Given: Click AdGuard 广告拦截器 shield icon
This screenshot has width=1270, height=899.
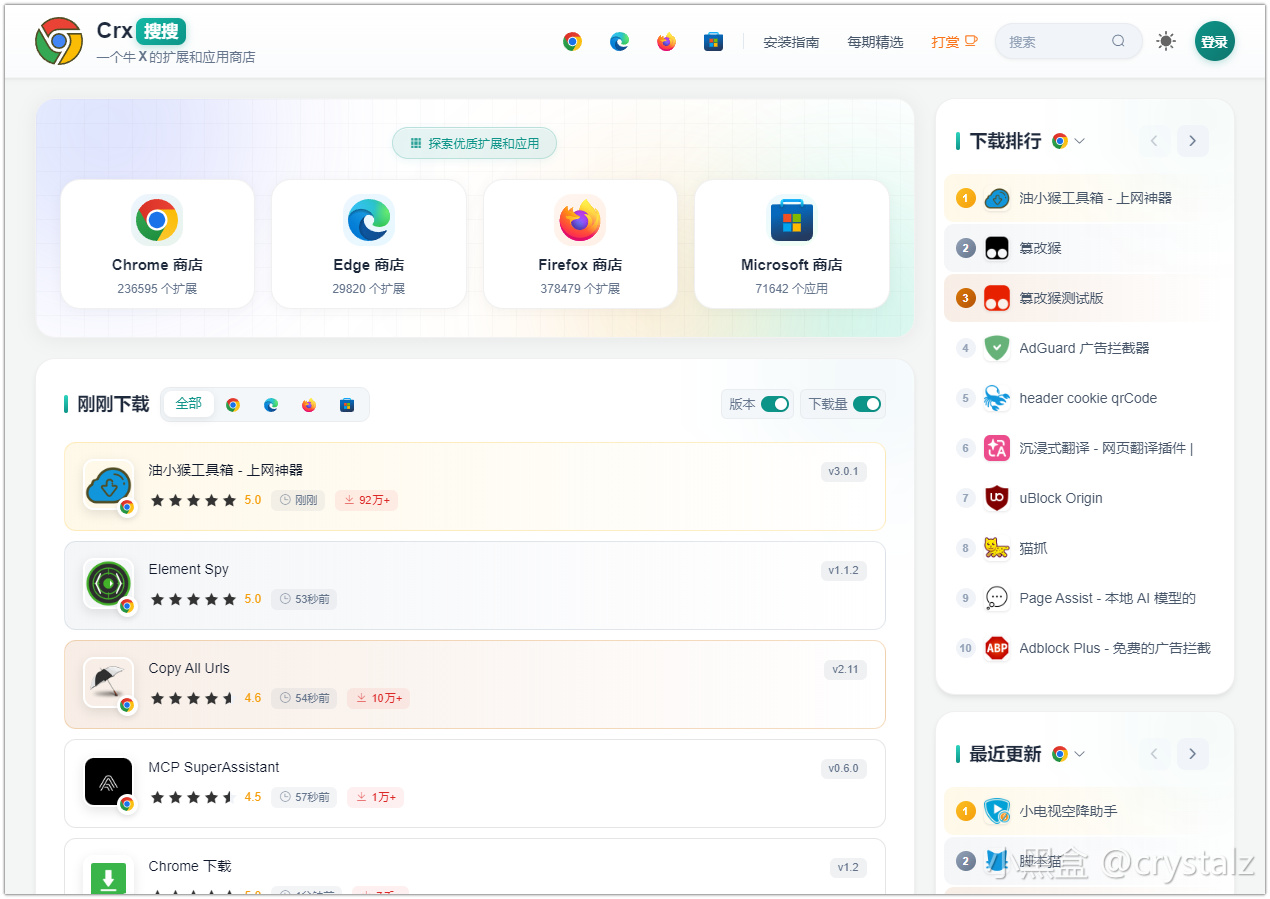Looking at the screenshot, I should (x=997, y=348).
